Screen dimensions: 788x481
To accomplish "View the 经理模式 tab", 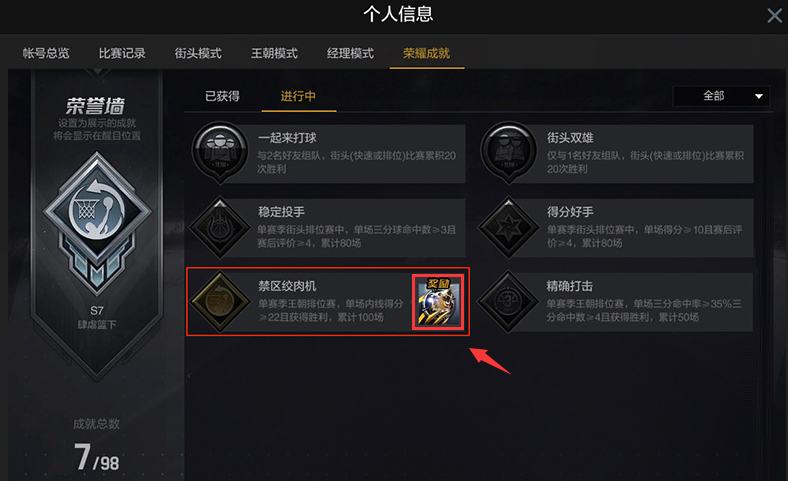I will coord(350,53).
